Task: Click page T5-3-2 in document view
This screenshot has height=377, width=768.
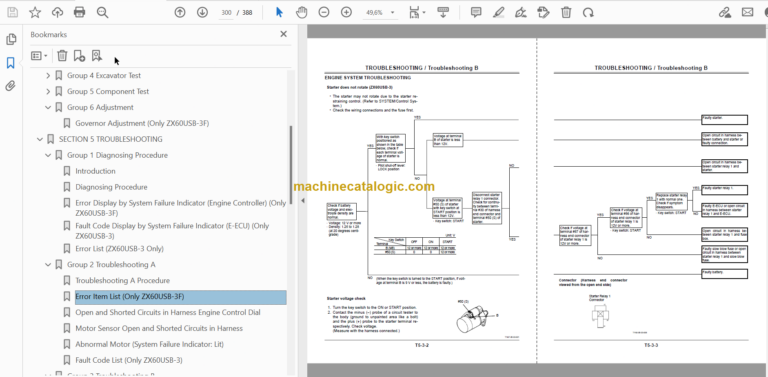Action: [x=422, y=201]
